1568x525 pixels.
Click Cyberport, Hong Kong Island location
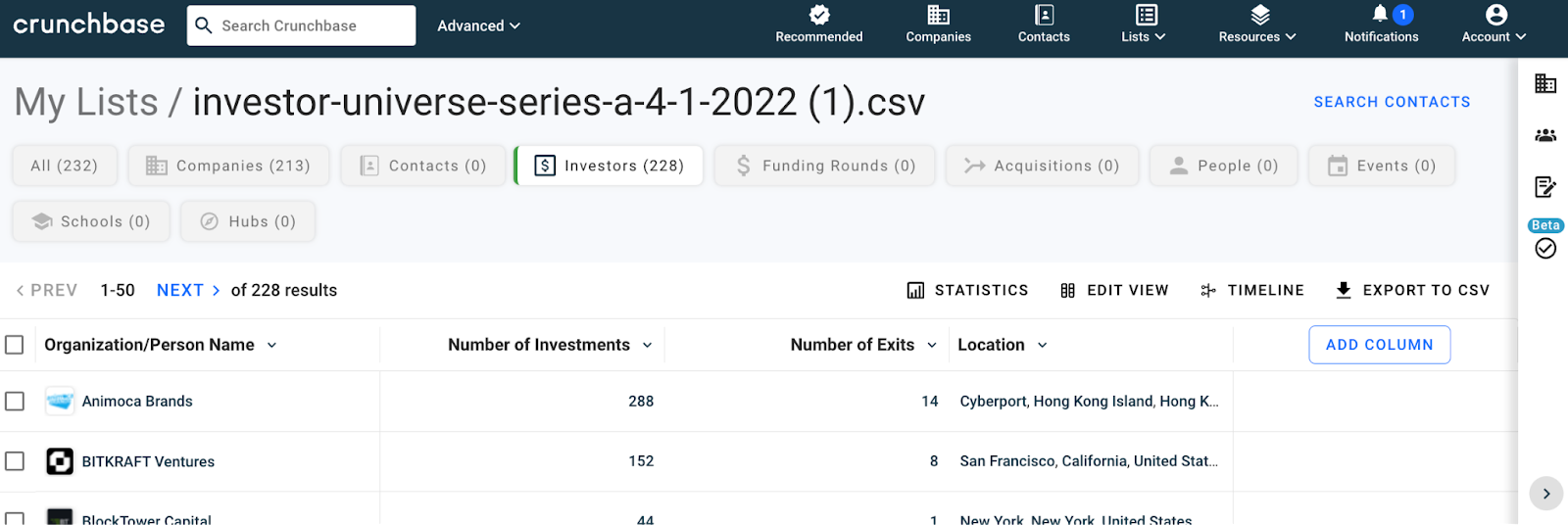point(1089,401)
